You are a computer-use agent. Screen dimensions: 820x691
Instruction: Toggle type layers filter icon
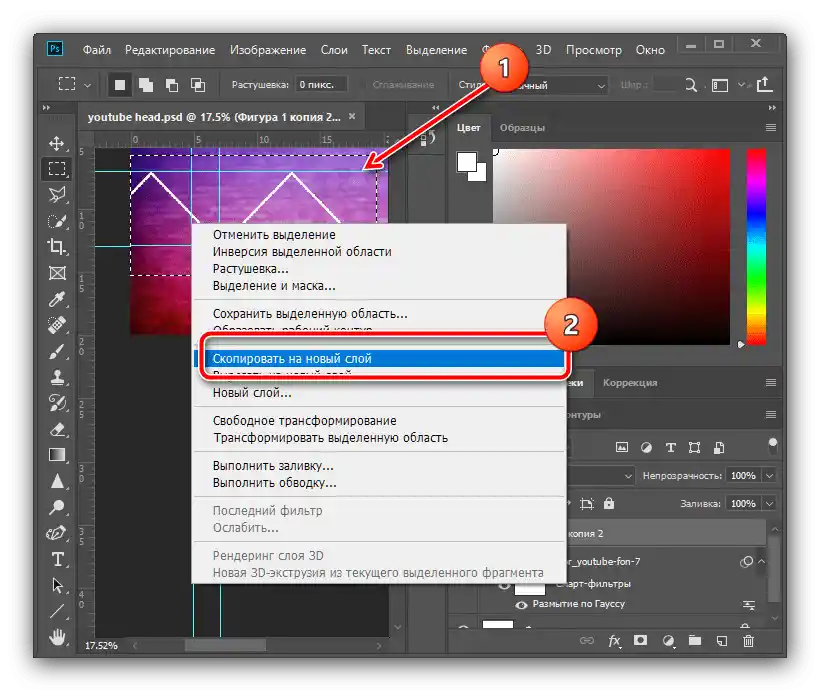(670, 447)
